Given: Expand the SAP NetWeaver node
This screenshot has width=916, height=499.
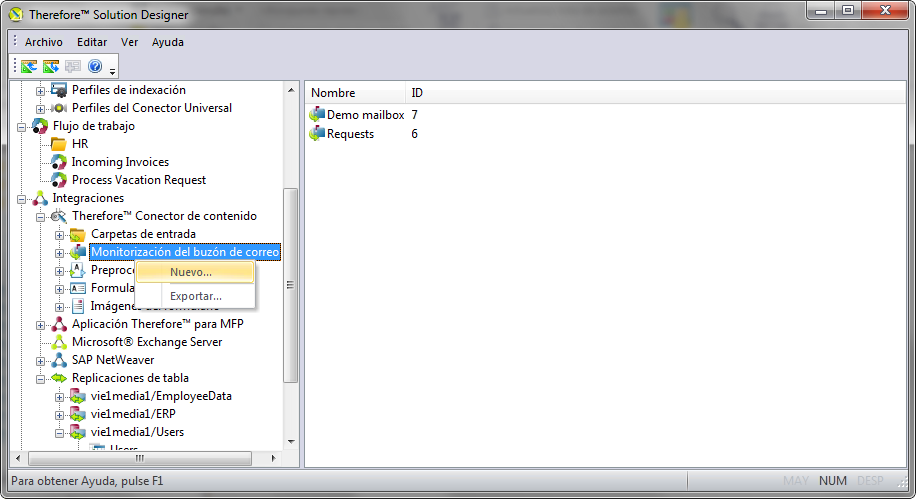Looking at the screenshot, I should click(40, 361).
